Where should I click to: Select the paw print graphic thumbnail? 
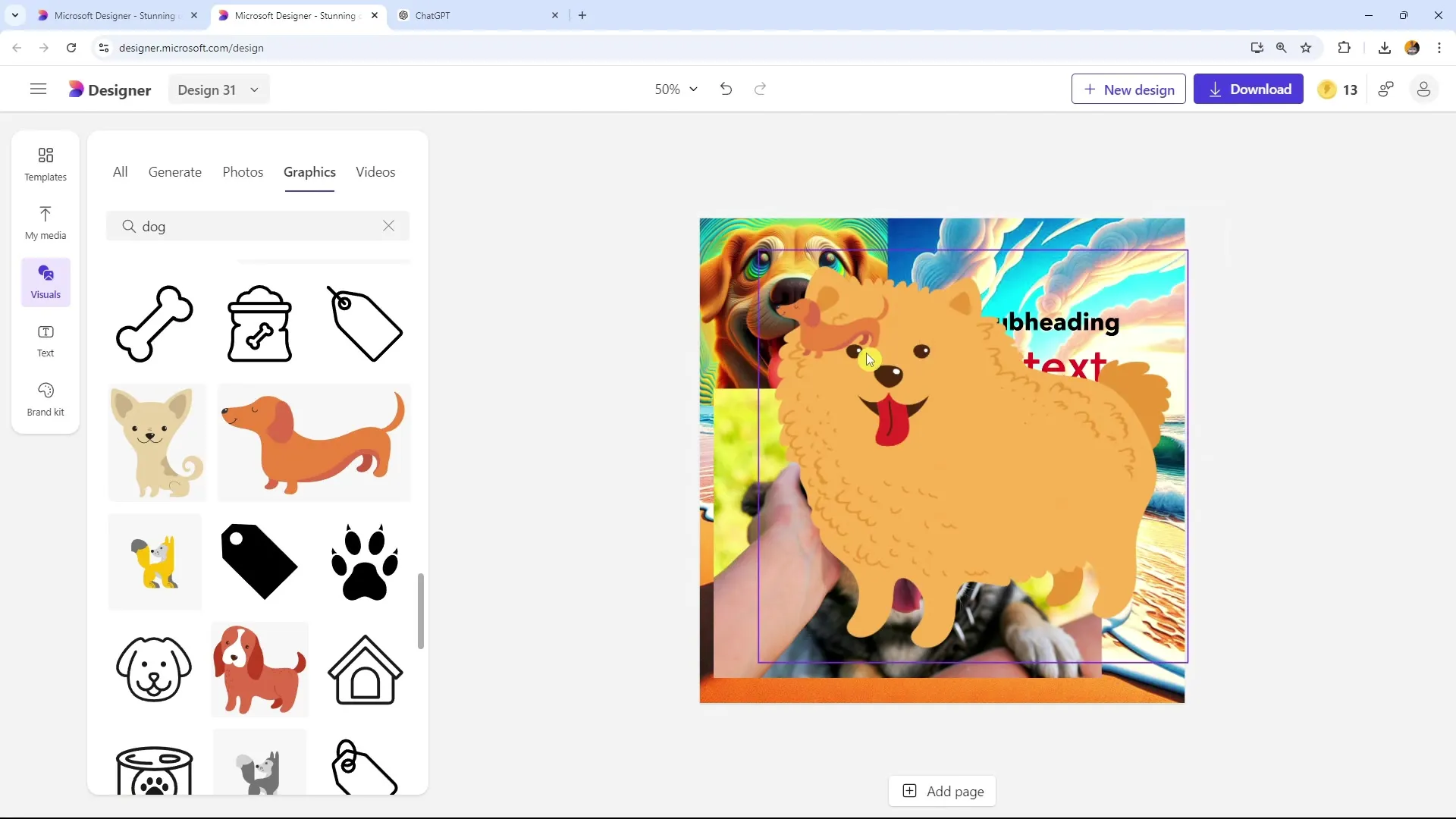(364, 562)
